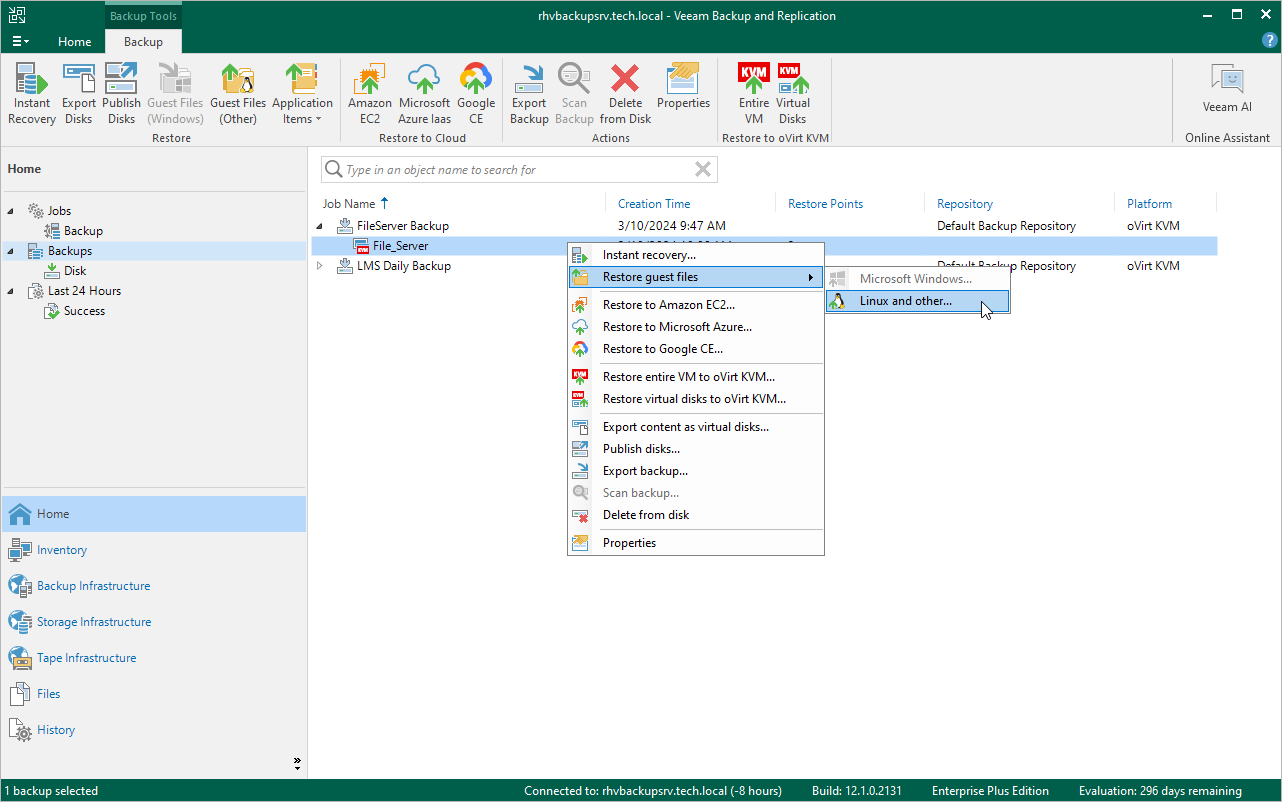
Task: Select the LMS Daily Backup row
Action: click(764, 266)
